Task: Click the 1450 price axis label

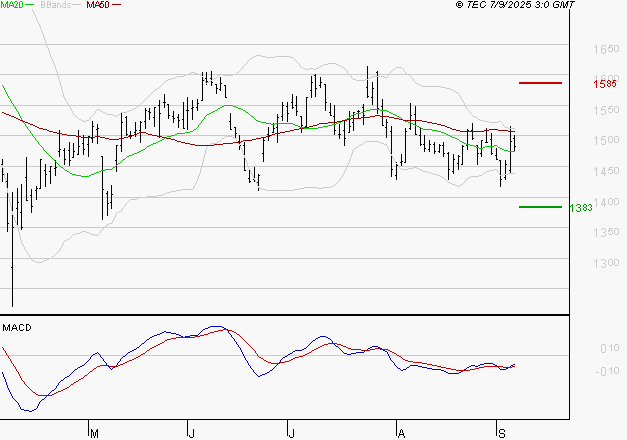Action: click(x=606, y=171)
